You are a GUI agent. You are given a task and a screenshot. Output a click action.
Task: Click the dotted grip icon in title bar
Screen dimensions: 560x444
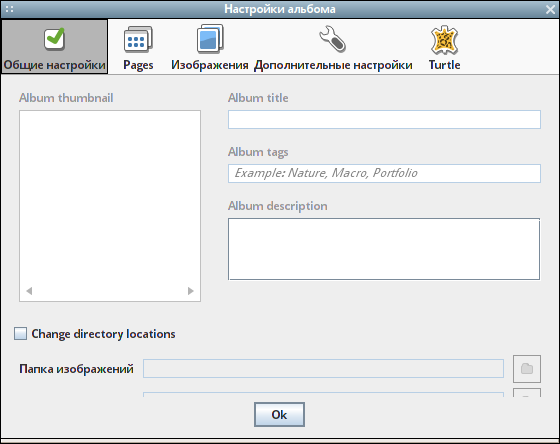click(x=10, y=9)
